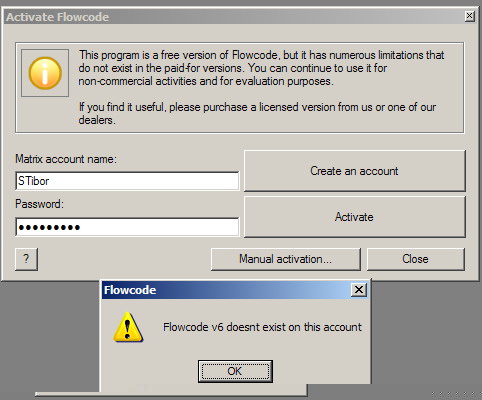Click the orange information icon
The width and height of the screenshot is (482, 400).
coord(45,73)
